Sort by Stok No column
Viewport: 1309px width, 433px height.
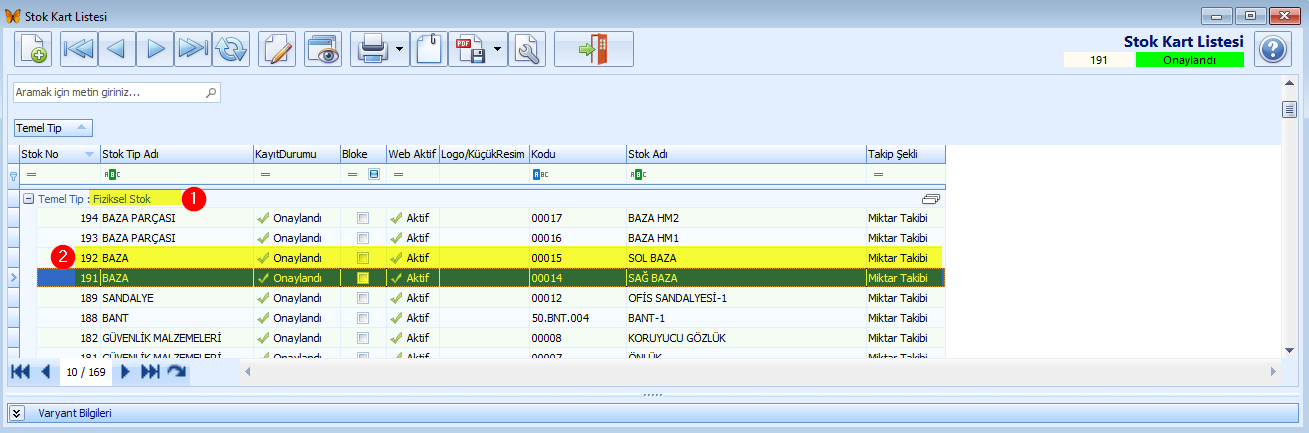point(59,154)
